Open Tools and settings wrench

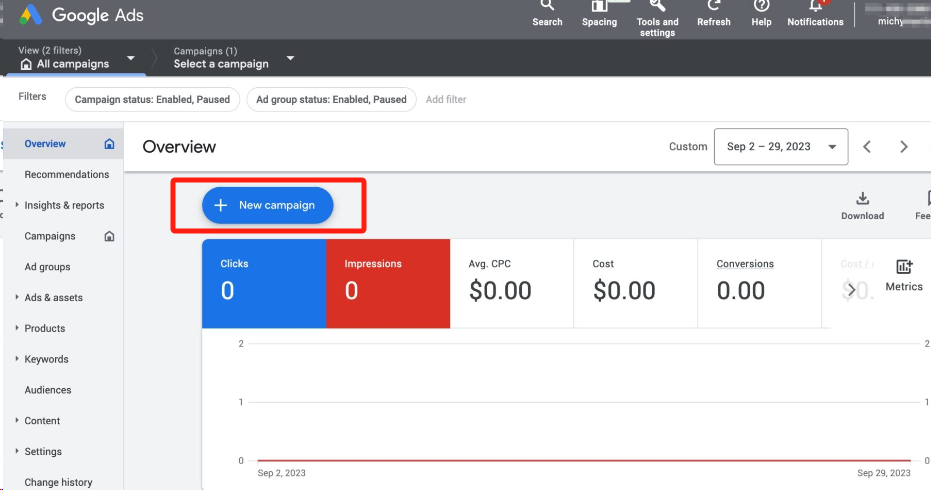(657, 5)
